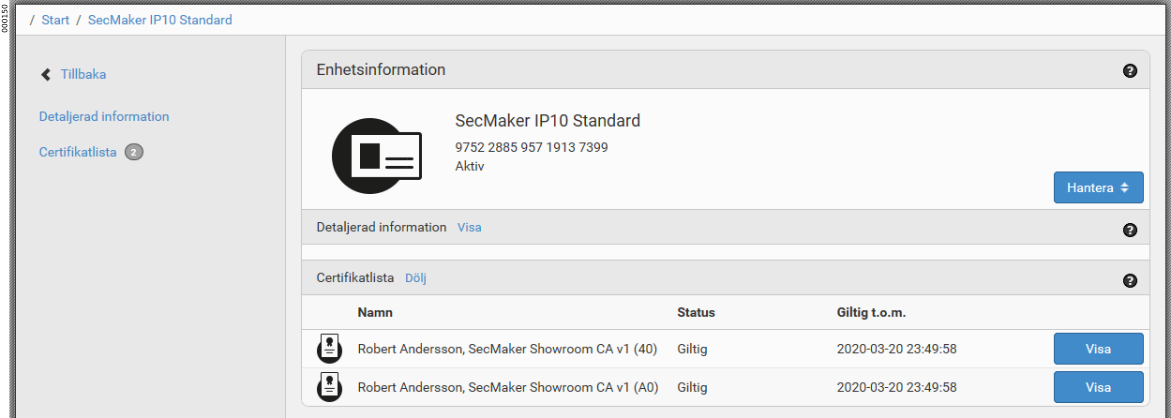Click certificate icon for the (40) certificate

point(330,349)
